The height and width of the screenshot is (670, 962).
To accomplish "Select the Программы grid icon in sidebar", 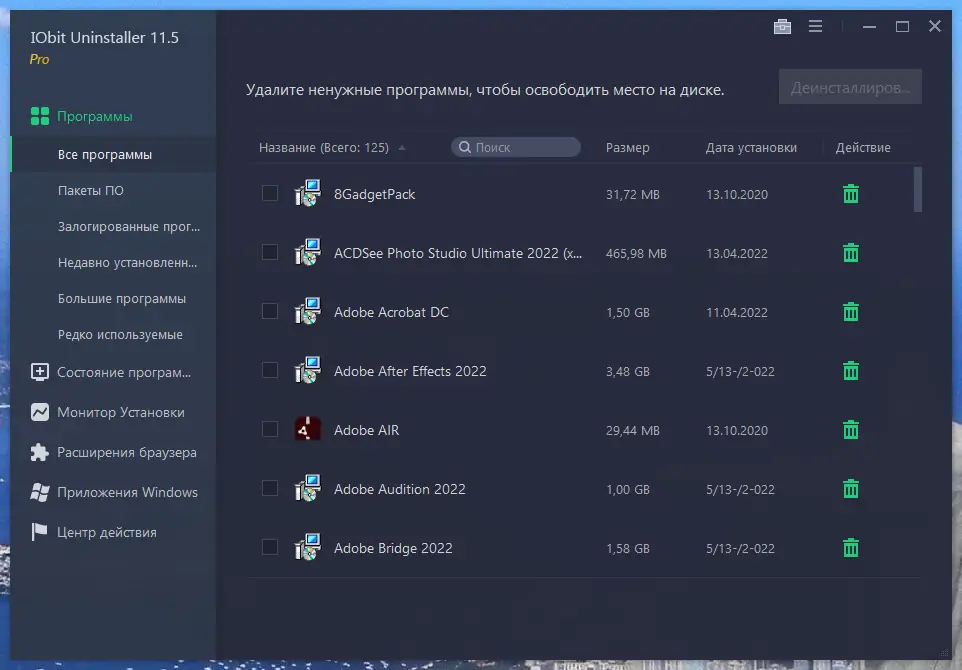I will point(40,116).
